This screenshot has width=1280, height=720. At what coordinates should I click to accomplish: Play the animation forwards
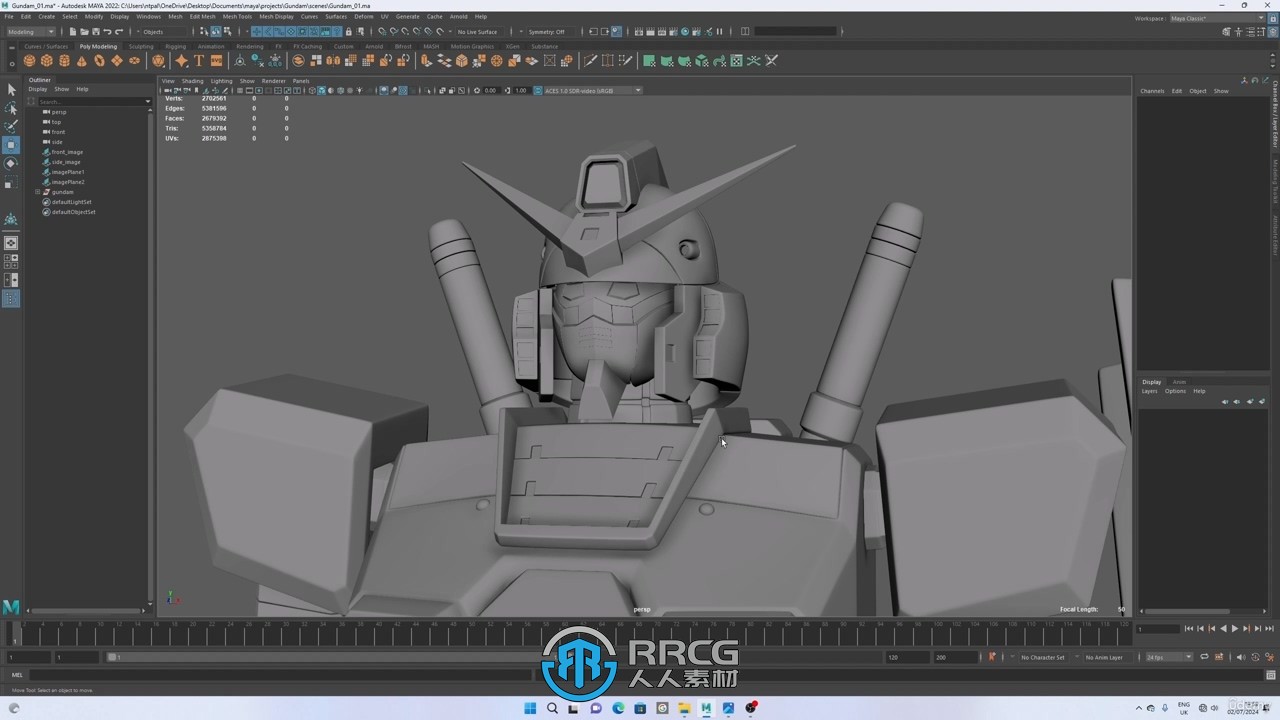coord(1235,629)
